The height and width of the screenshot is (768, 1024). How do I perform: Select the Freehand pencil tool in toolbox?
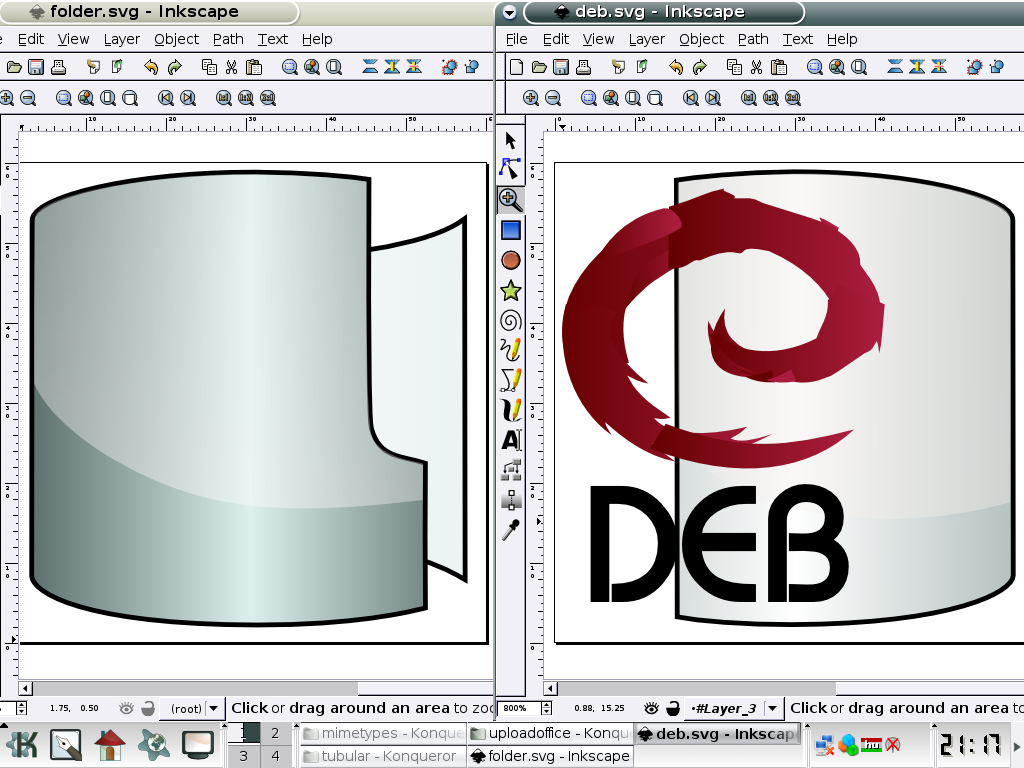(511, 350)
